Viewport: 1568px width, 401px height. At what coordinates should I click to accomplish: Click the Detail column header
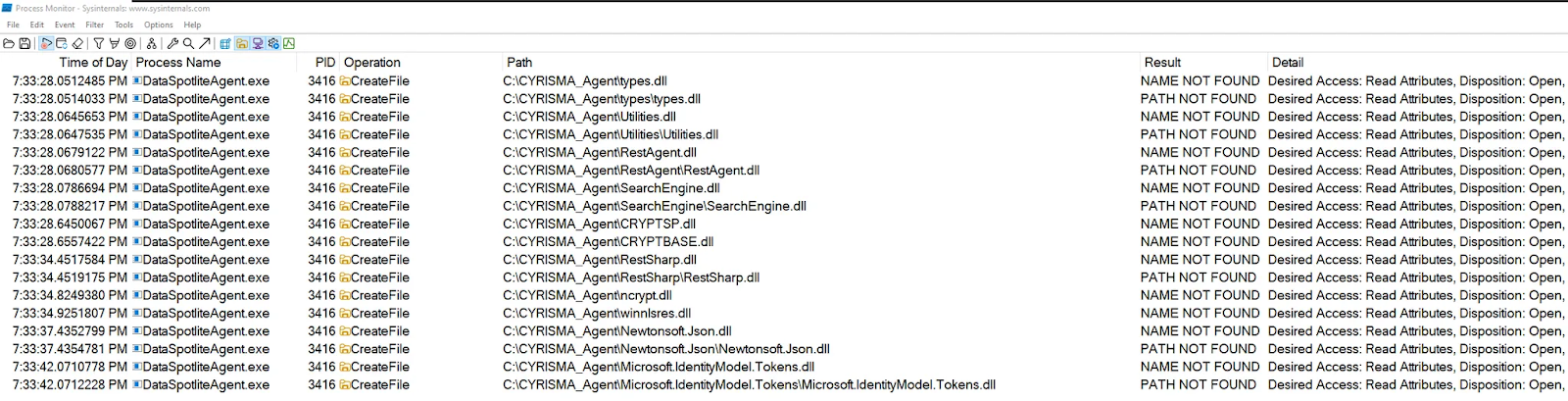tap(1287, 62)
